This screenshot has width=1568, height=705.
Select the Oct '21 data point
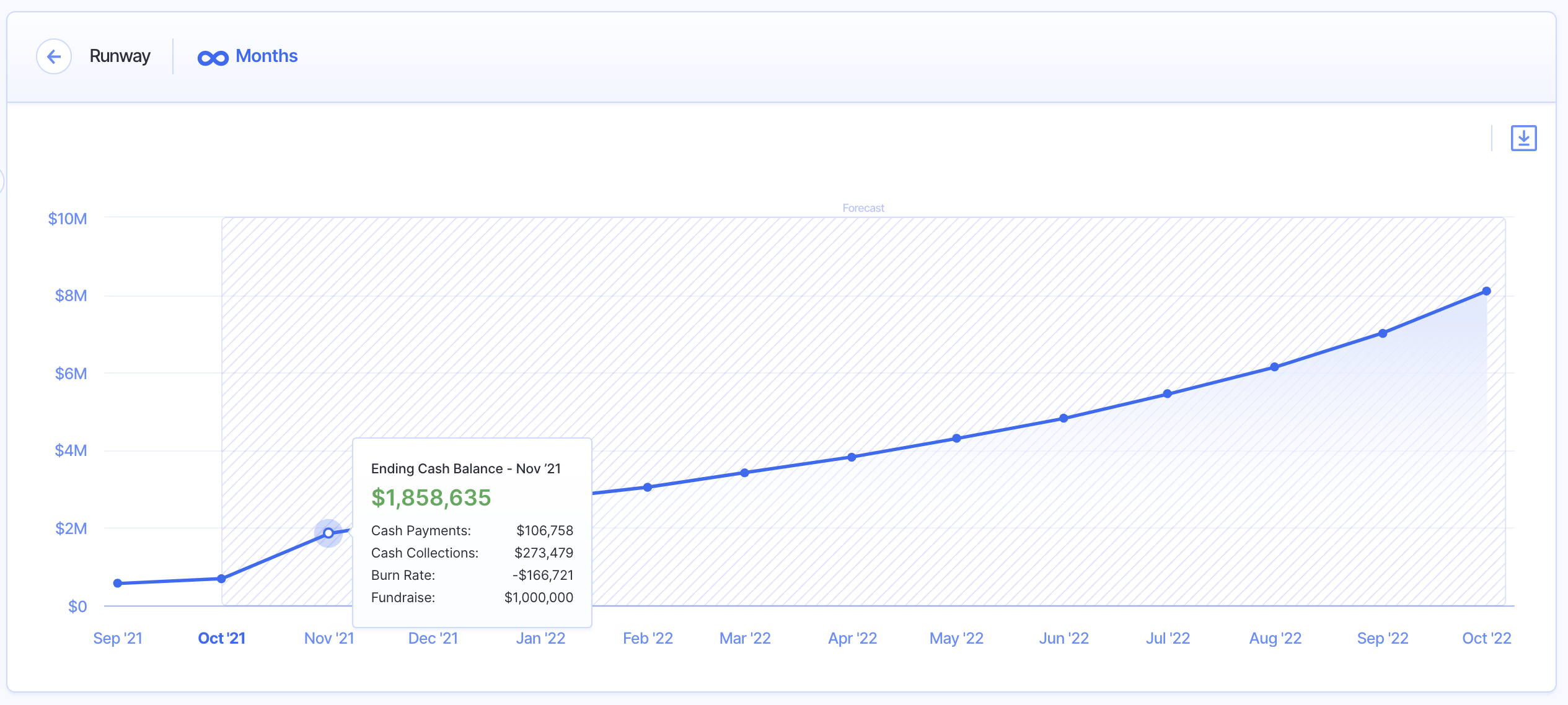click(x=222, y=579)
